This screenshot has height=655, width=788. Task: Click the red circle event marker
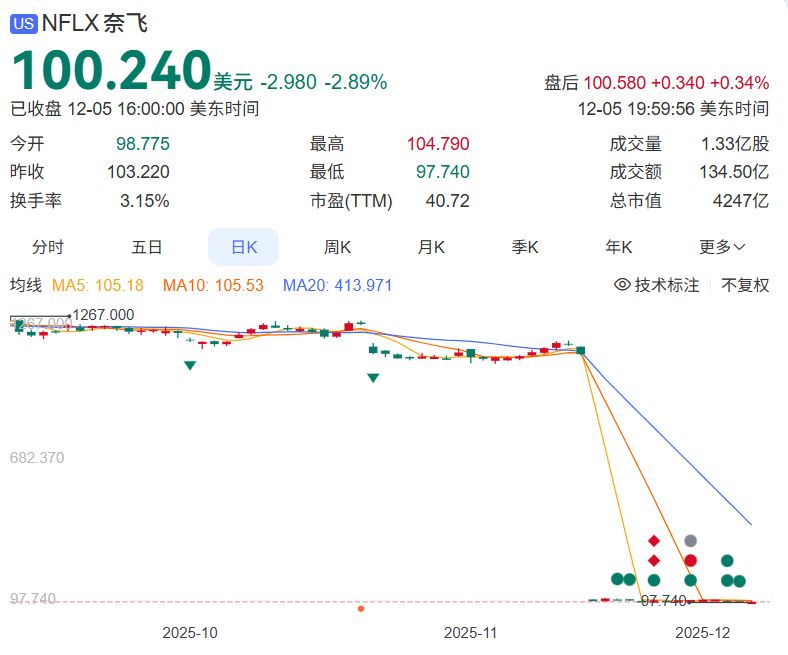click(x=690, y=561)
